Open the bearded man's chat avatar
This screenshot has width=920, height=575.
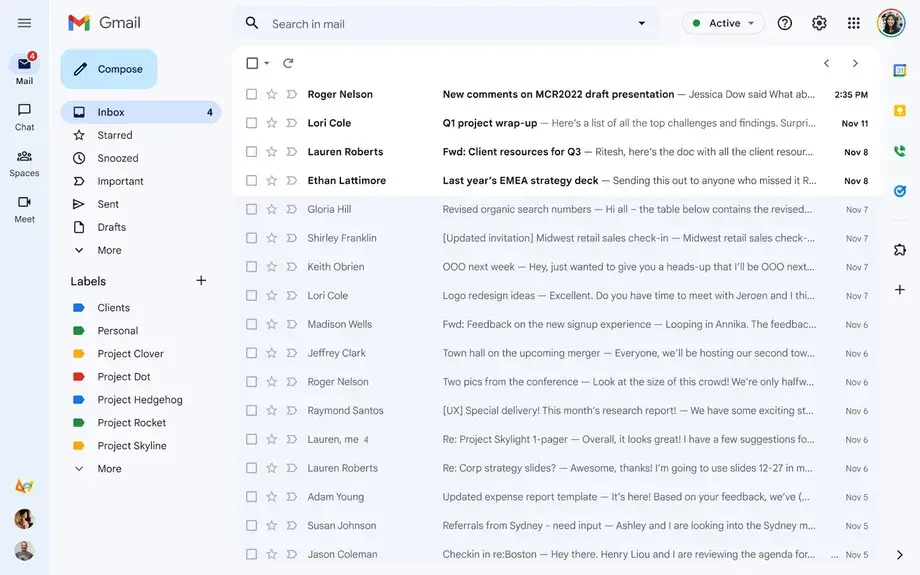point(24,551)
